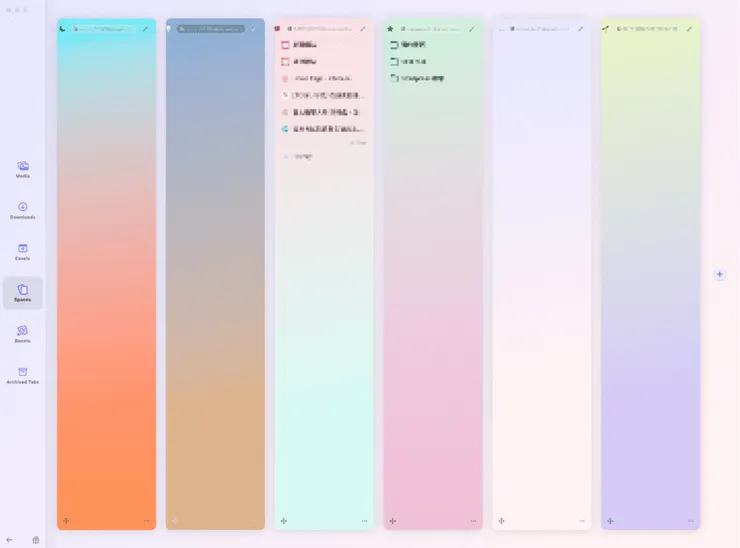Viewport: 740px width, 548px height.
Task: Add item in cyan-orange space bottom plus
Action: 66,521
